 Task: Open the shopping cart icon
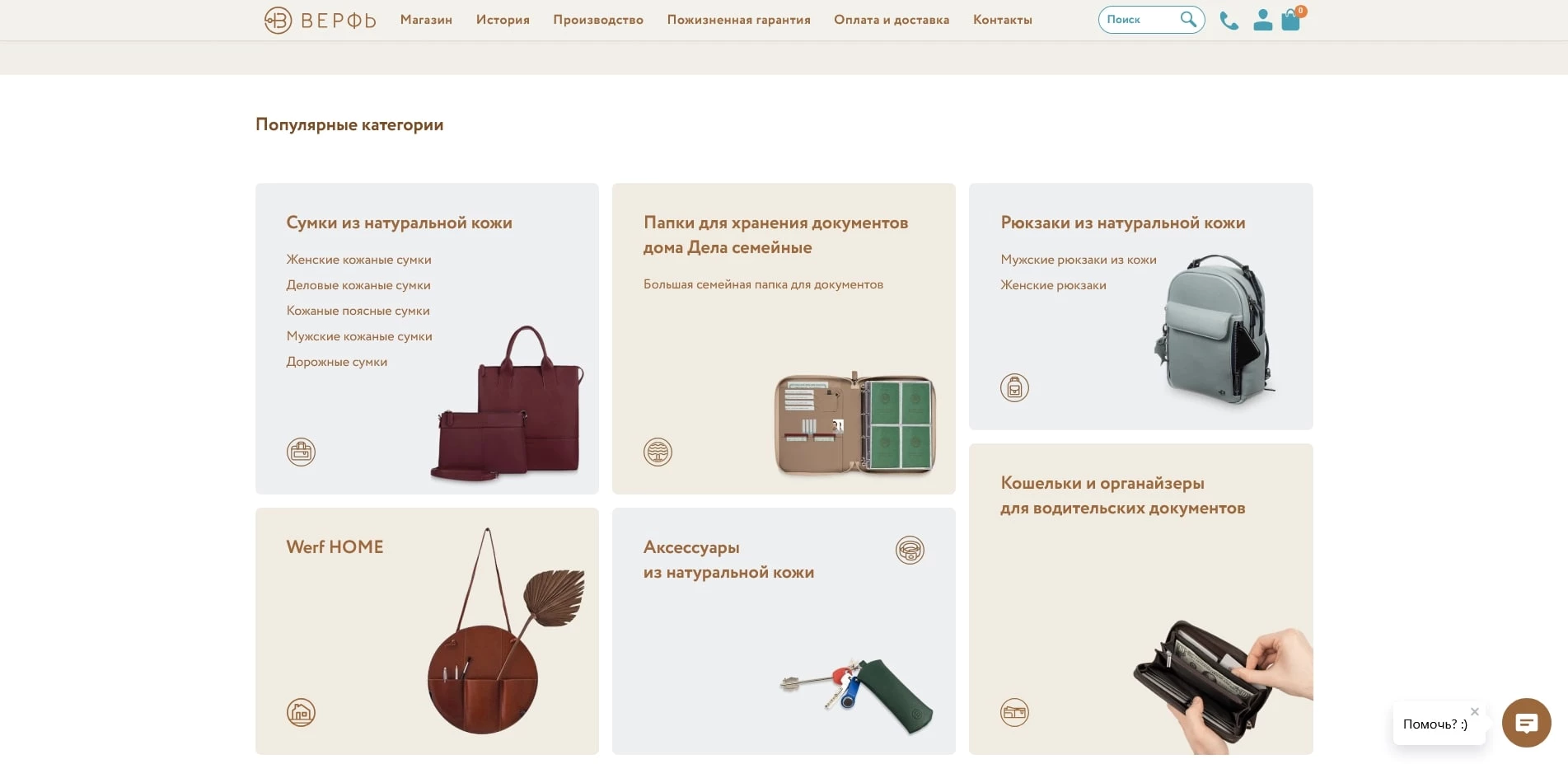tap(1292, 19)
